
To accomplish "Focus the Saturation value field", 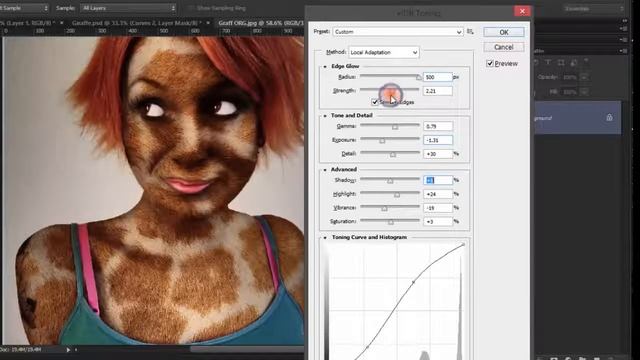I will tap(438, 222).
